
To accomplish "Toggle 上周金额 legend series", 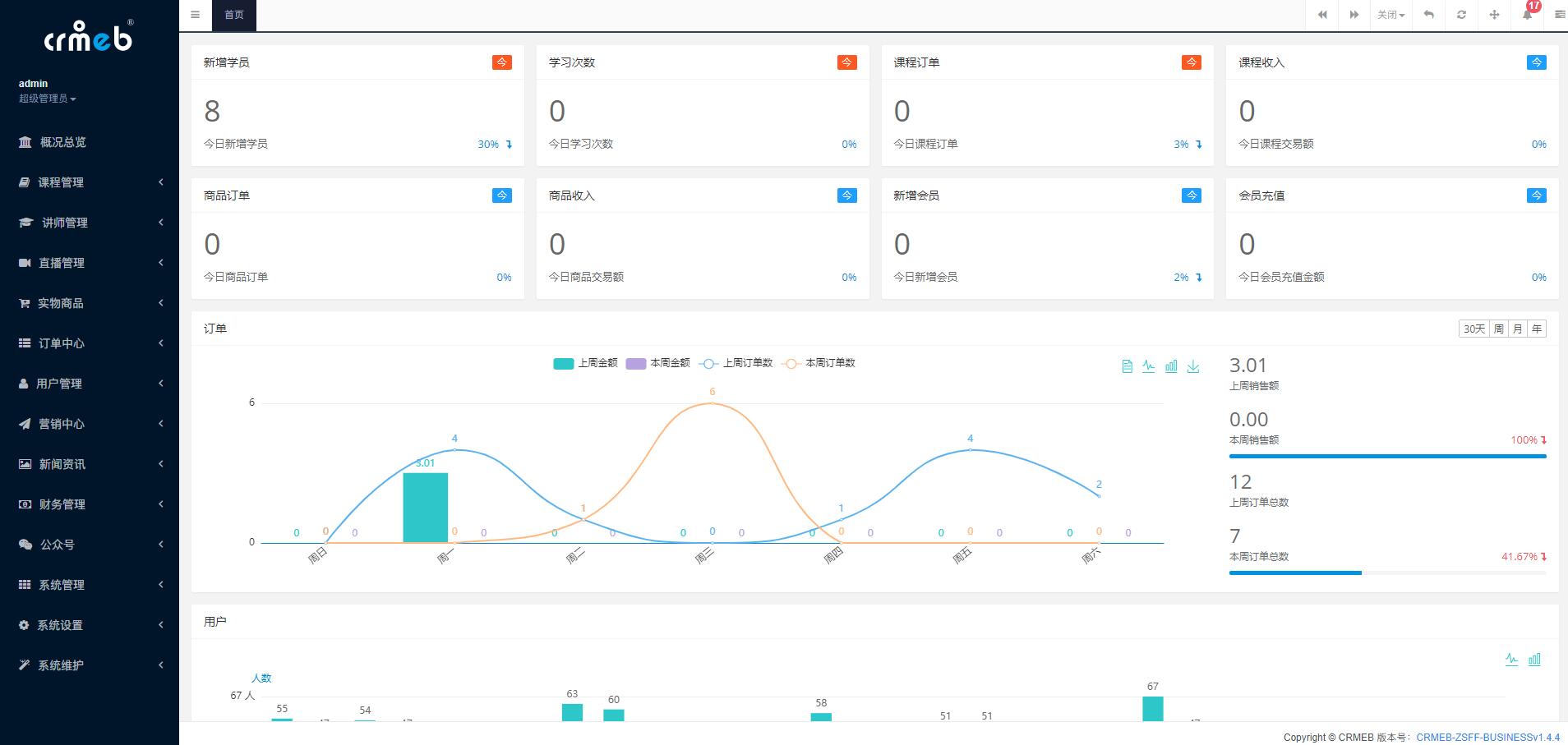I will click(x=585, y=363).
